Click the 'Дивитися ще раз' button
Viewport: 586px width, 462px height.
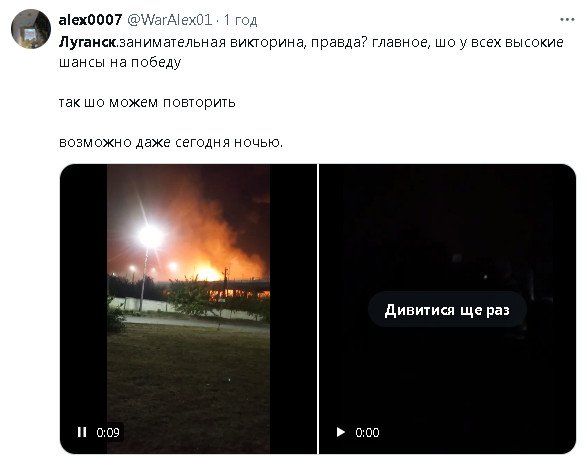(447, 310)
